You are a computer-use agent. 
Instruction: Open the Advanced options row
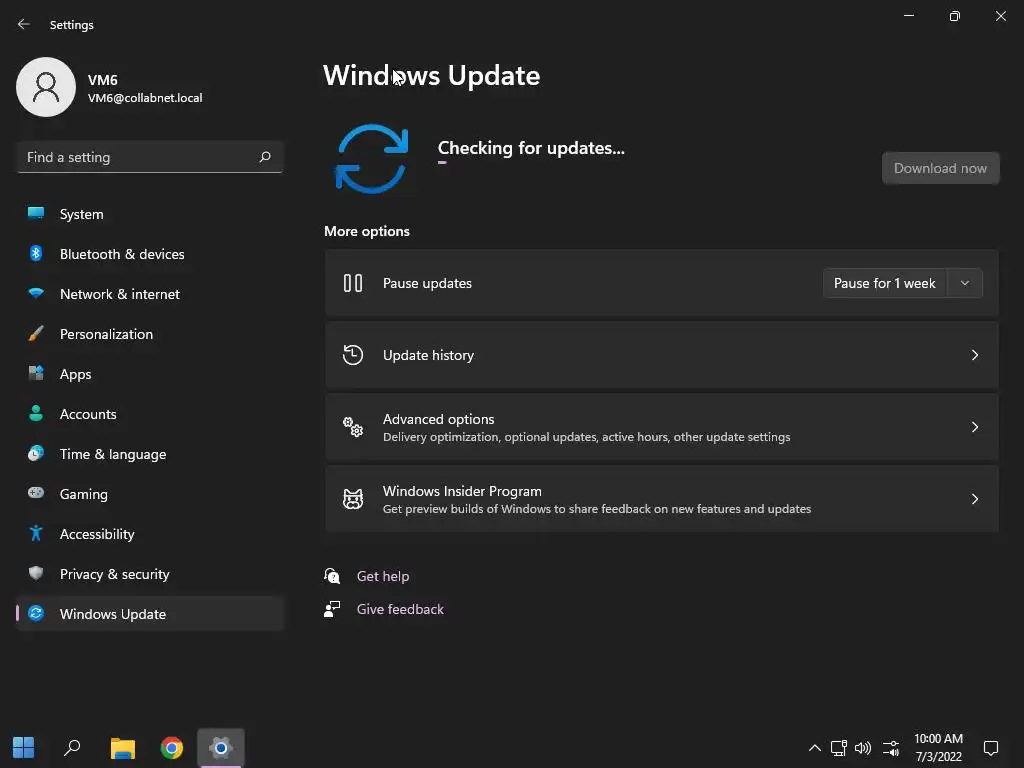click(662, 426)
